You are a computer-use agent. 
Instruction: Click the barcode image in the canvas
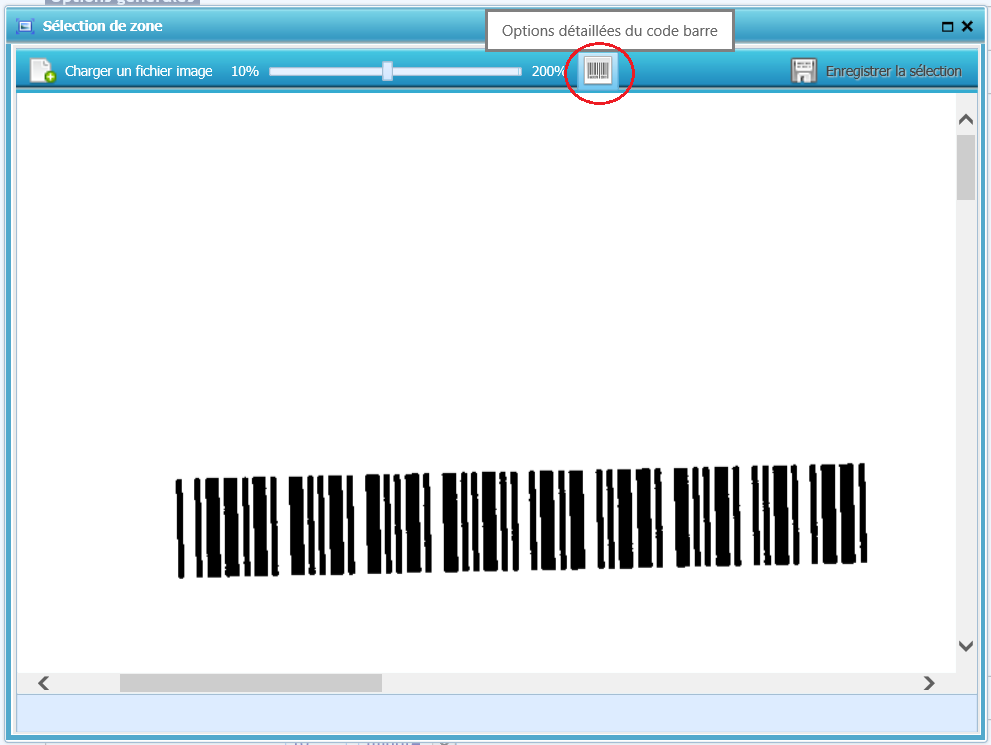point(520,520)
